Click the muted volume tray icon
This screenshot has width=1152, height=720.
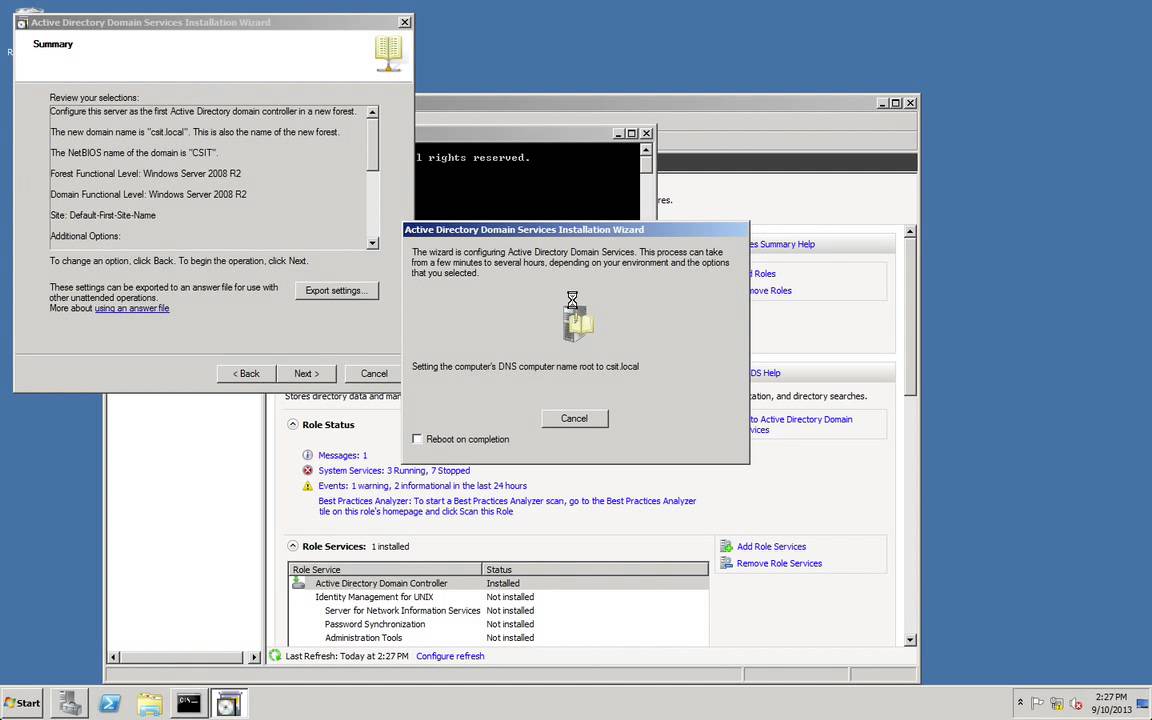tap(1076, 703)
